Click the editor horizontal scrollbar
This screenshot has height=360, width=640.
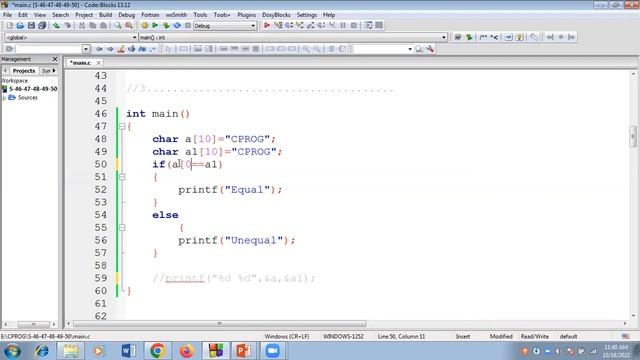pyautogui.click(x=220, y=324)
